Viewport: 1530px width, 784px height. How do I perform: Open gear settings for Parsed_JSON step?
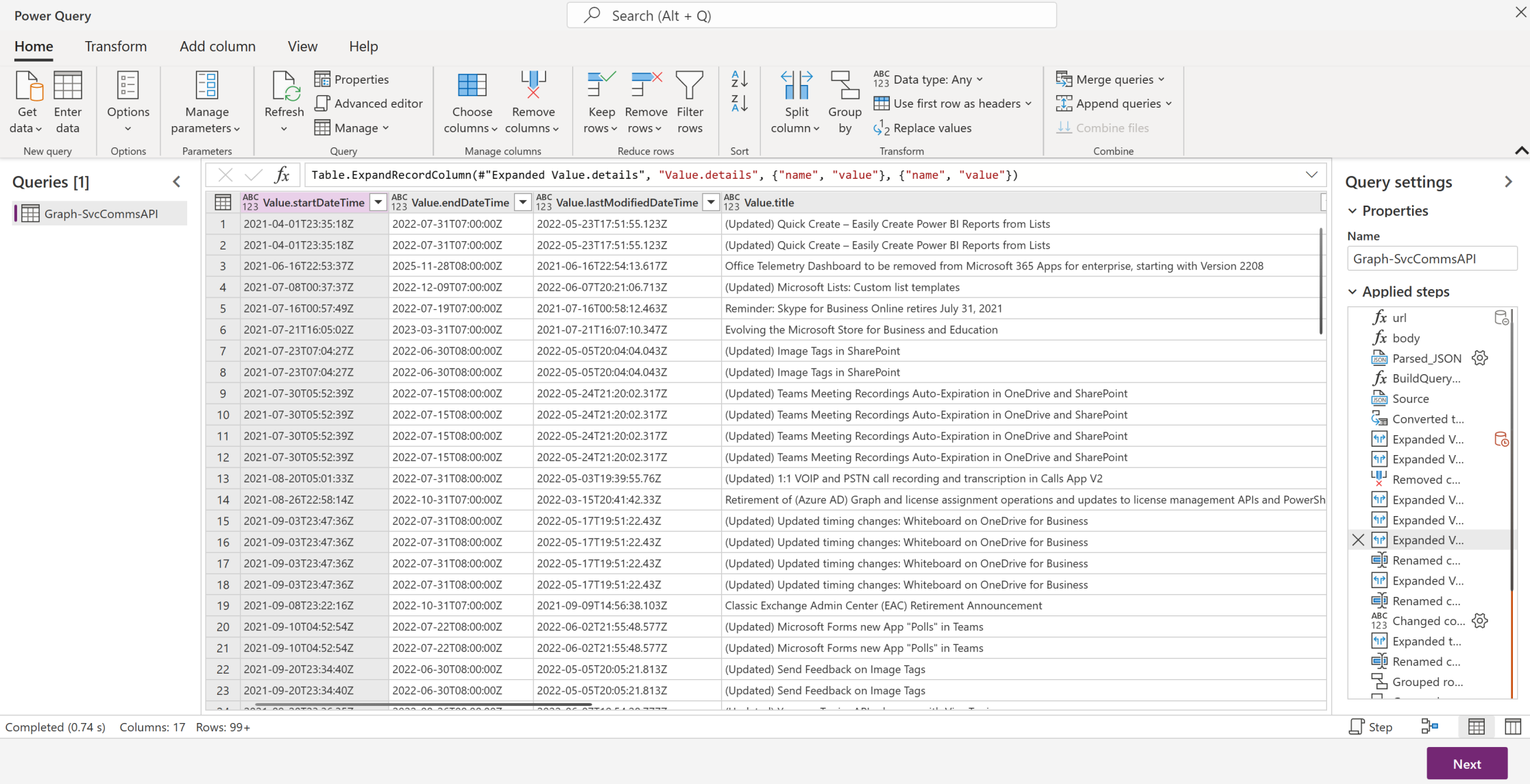pos(1480,358)
